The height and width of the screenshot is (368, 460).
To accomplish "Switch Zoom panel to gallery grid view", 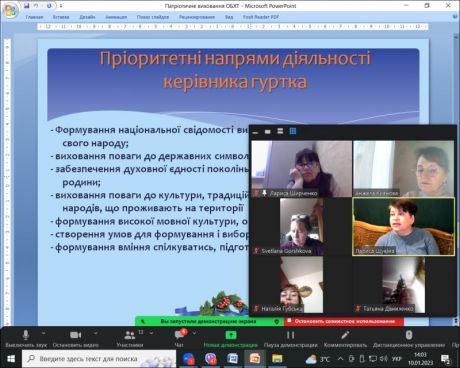I will [293, 131].
